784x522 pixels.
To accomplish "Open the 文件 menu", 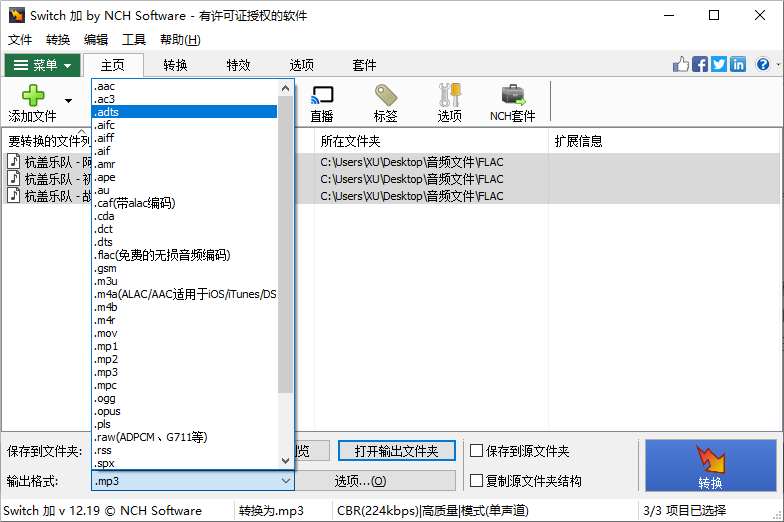I will pos(20,40).
